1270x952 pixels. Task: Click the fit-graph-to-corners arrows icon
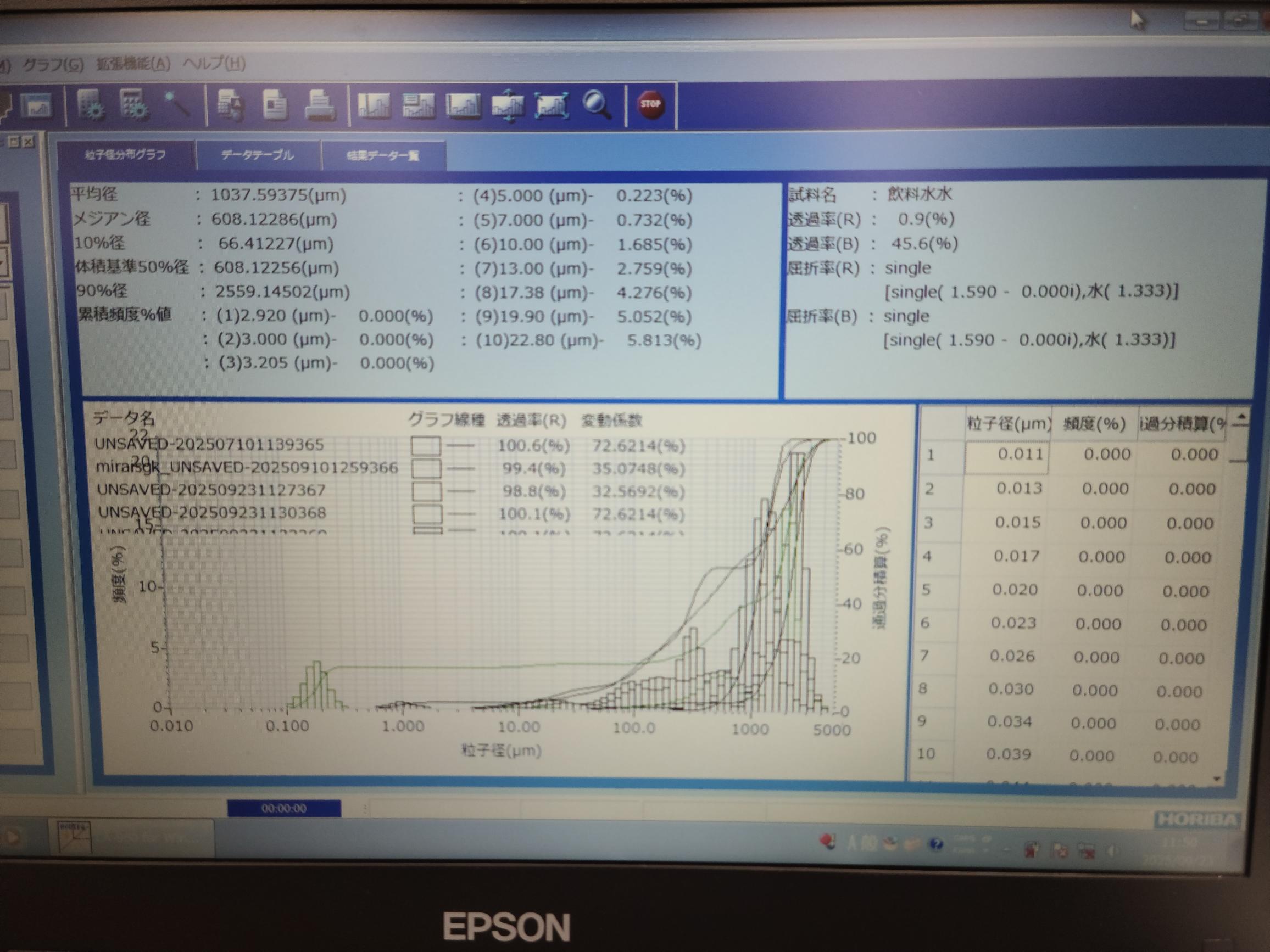[x=552, y=106]
